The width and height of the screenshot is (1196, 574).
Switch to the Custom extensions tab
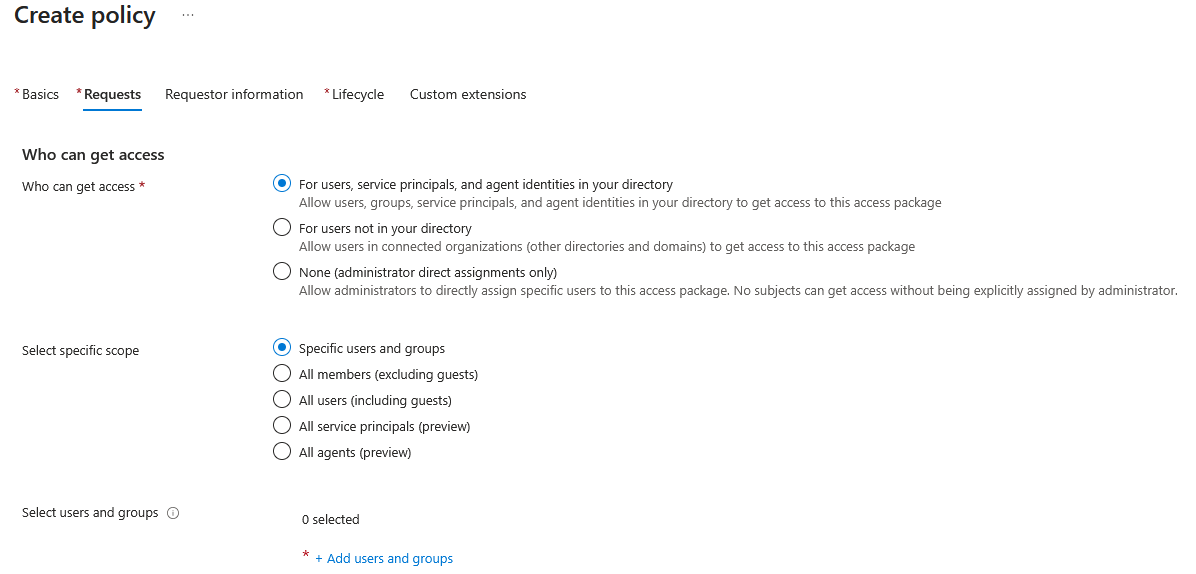click(x=468, y=94)
